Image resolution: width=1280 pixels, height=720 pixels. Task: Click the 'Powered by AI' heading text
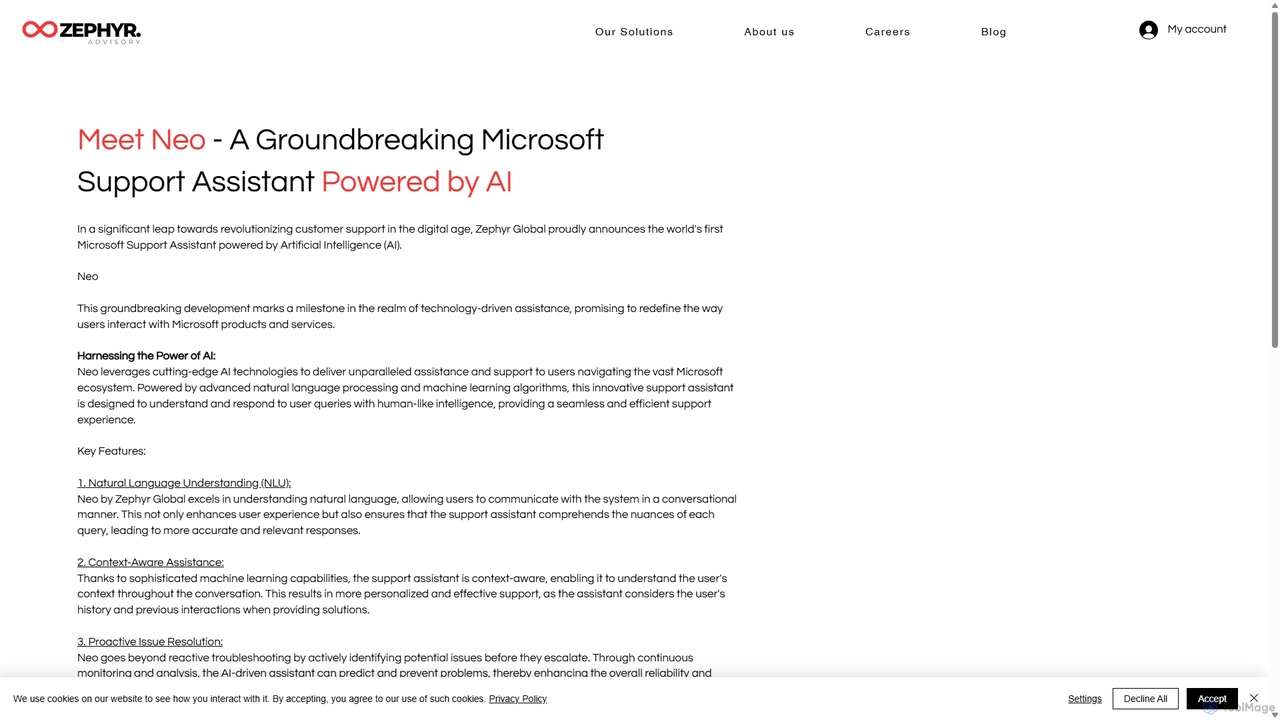[x=416, y=181]
